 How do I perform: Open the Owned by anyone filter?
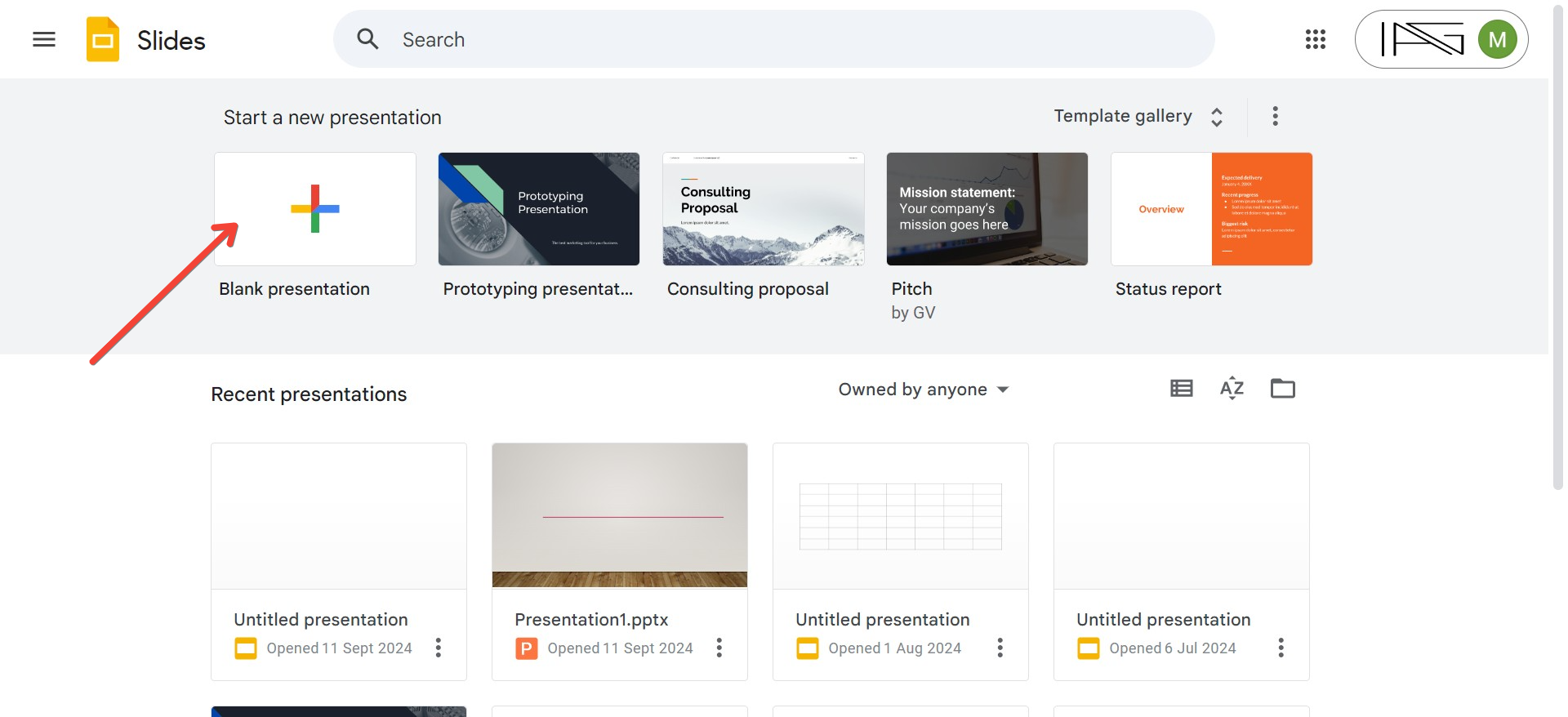pyautogui.click(x=923, y=390)
